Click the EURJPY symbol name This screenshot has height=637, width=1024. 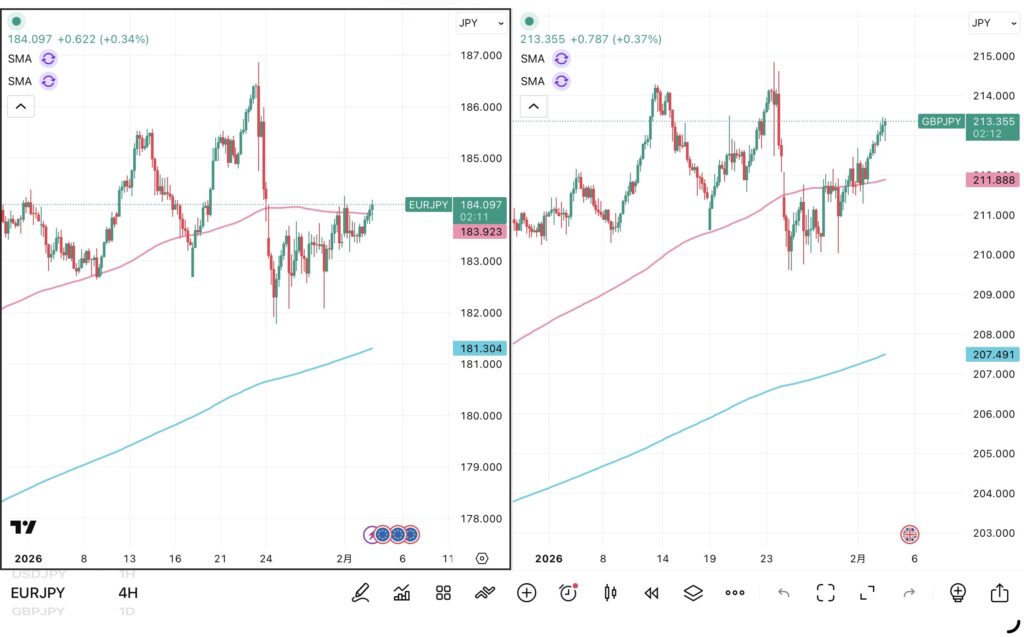(x=38, y=593)
